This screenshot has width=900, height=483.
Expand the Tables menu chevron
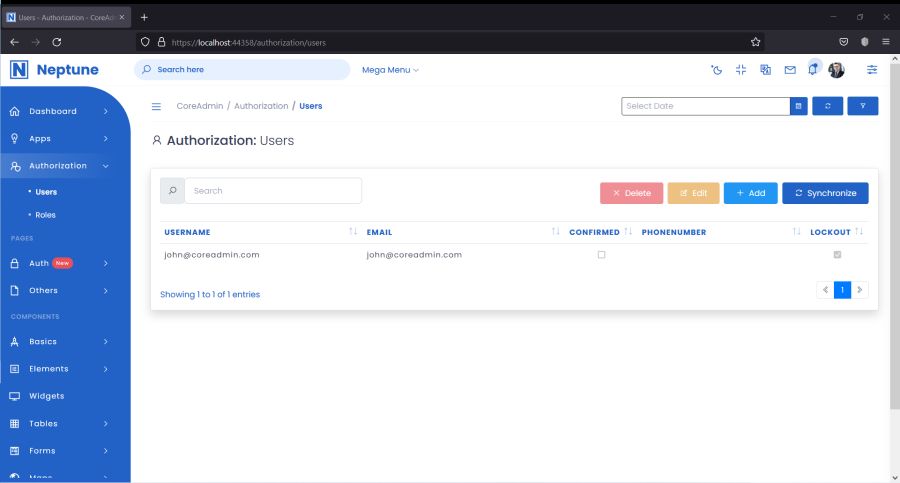pyautogui.click(x=106, y=424)
